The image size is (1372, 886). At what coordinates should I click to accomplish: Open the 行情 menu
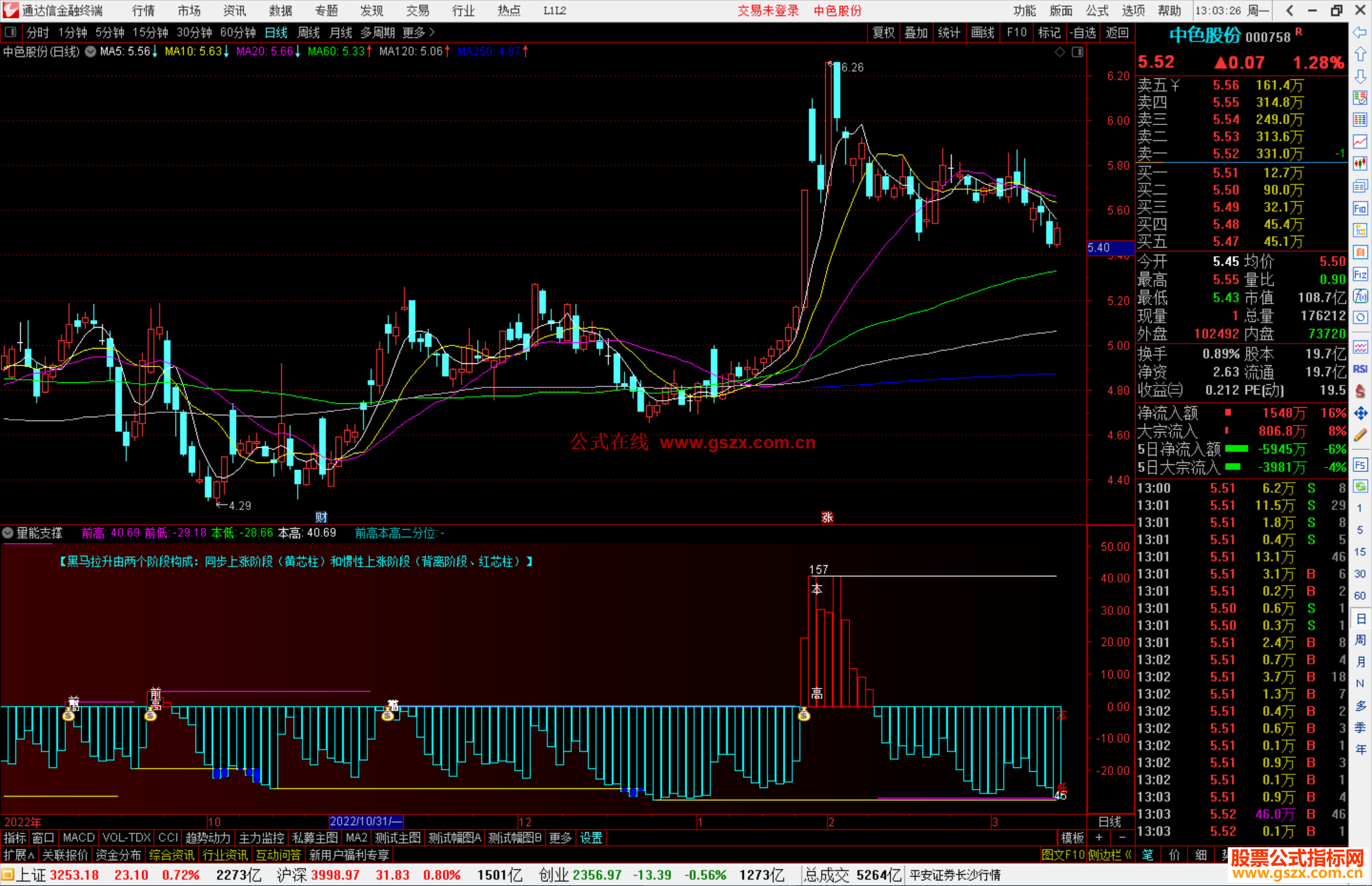pos(143,11)
